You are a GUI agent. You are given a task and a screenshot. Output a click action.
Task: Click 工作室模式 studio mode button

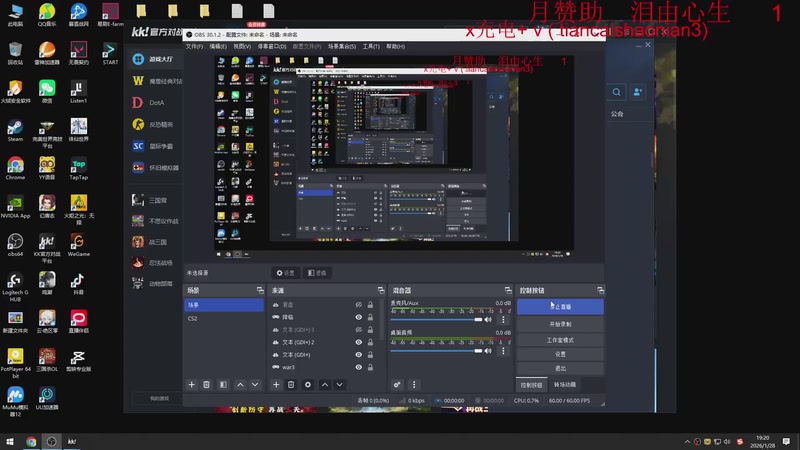point(560,340)
